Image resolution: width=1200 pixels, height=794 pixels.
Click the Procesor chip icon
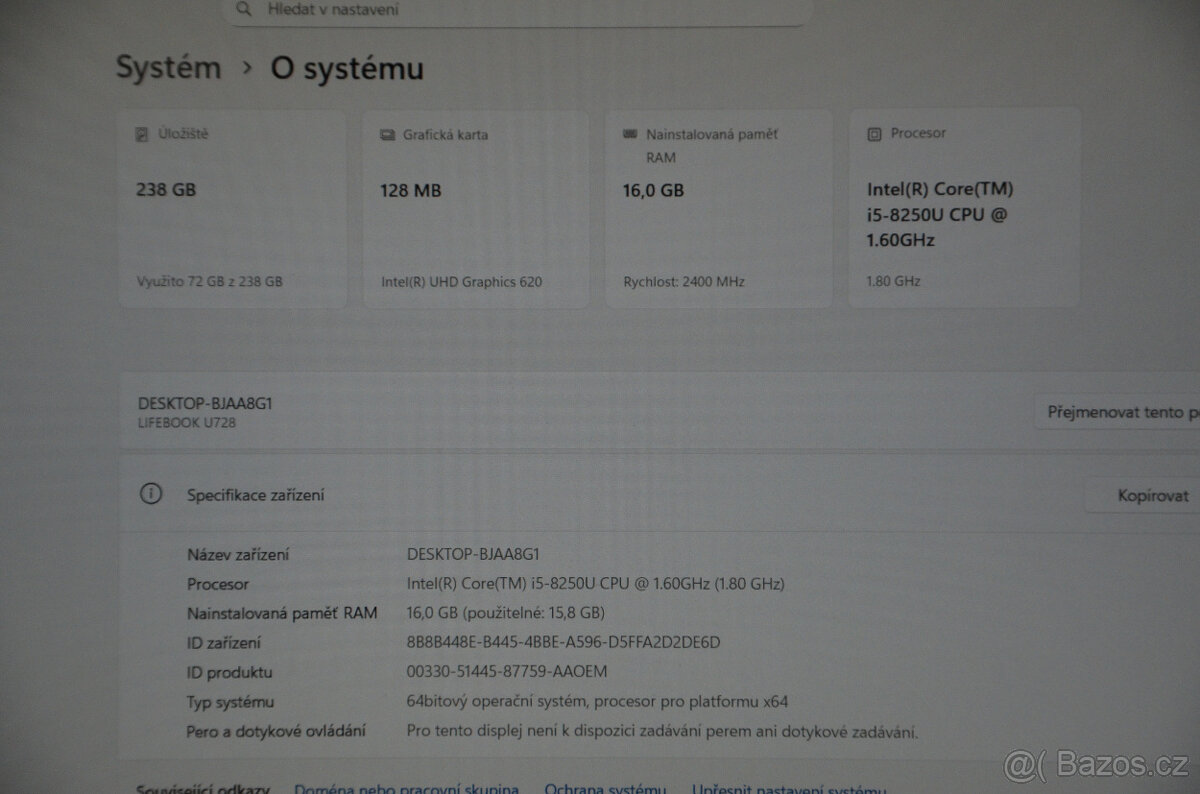[x=874, y=132]
